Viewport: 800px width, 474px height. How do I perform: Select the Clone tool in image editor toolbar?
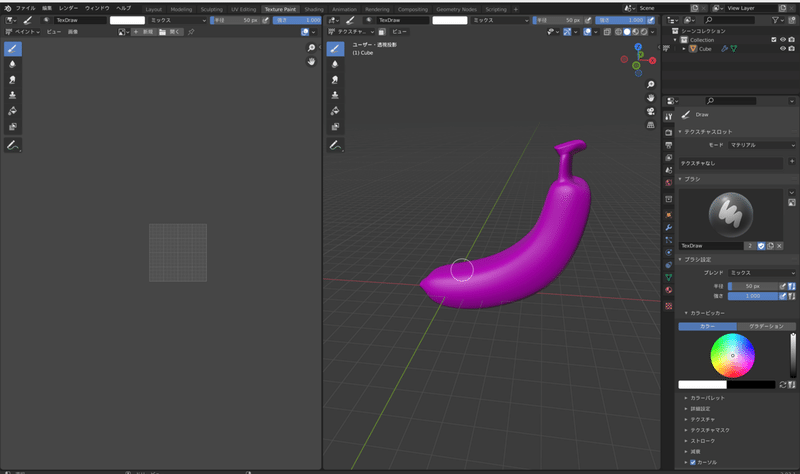(x=13, y=95)
